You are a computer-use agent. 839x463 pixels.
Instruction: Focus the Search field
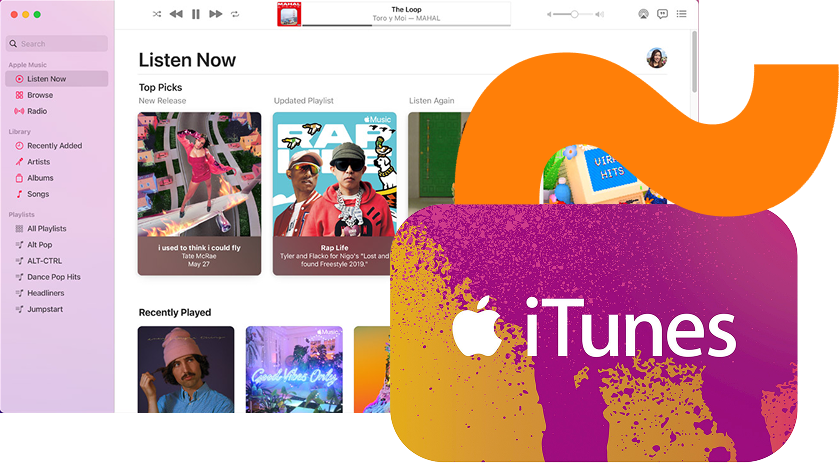click(57, 44)
